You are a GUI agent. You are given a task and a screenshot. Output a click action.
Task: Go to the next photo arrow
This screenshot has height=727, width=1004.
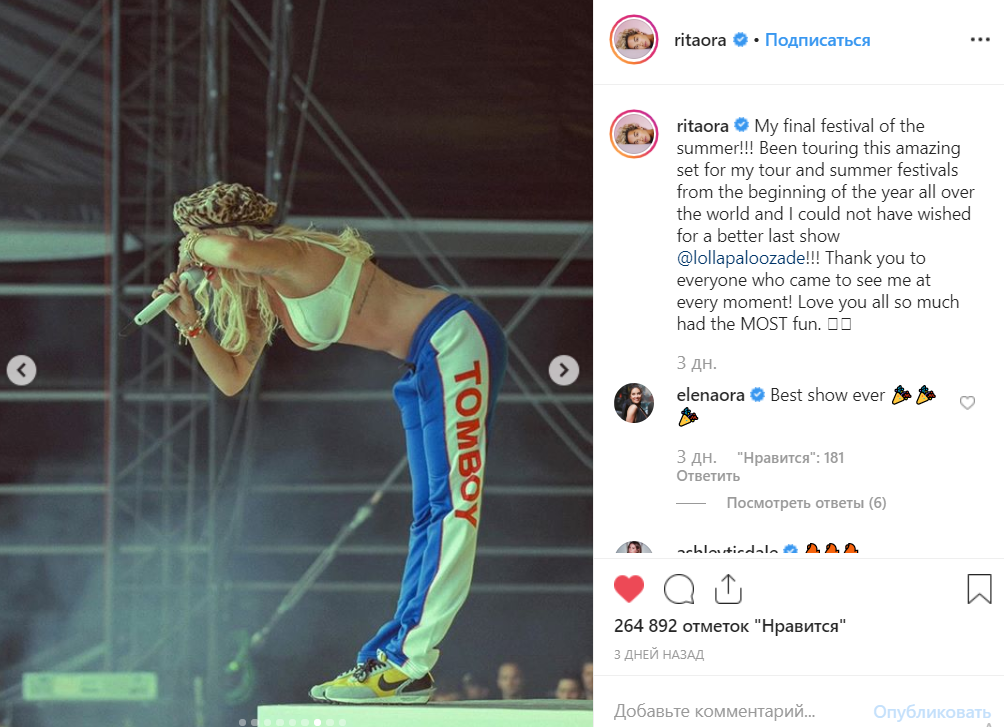(563, 370)
